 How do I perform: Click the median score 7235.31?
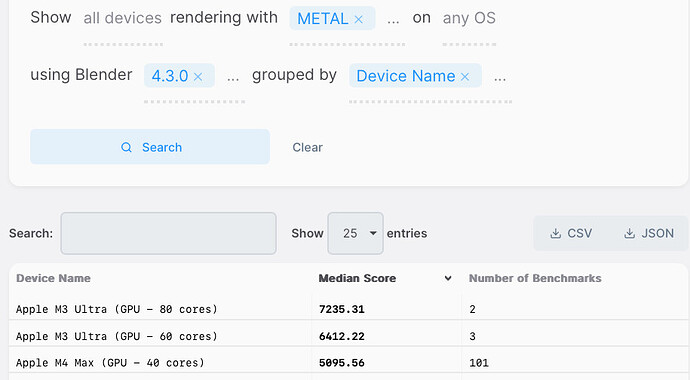tap(341, 309)
